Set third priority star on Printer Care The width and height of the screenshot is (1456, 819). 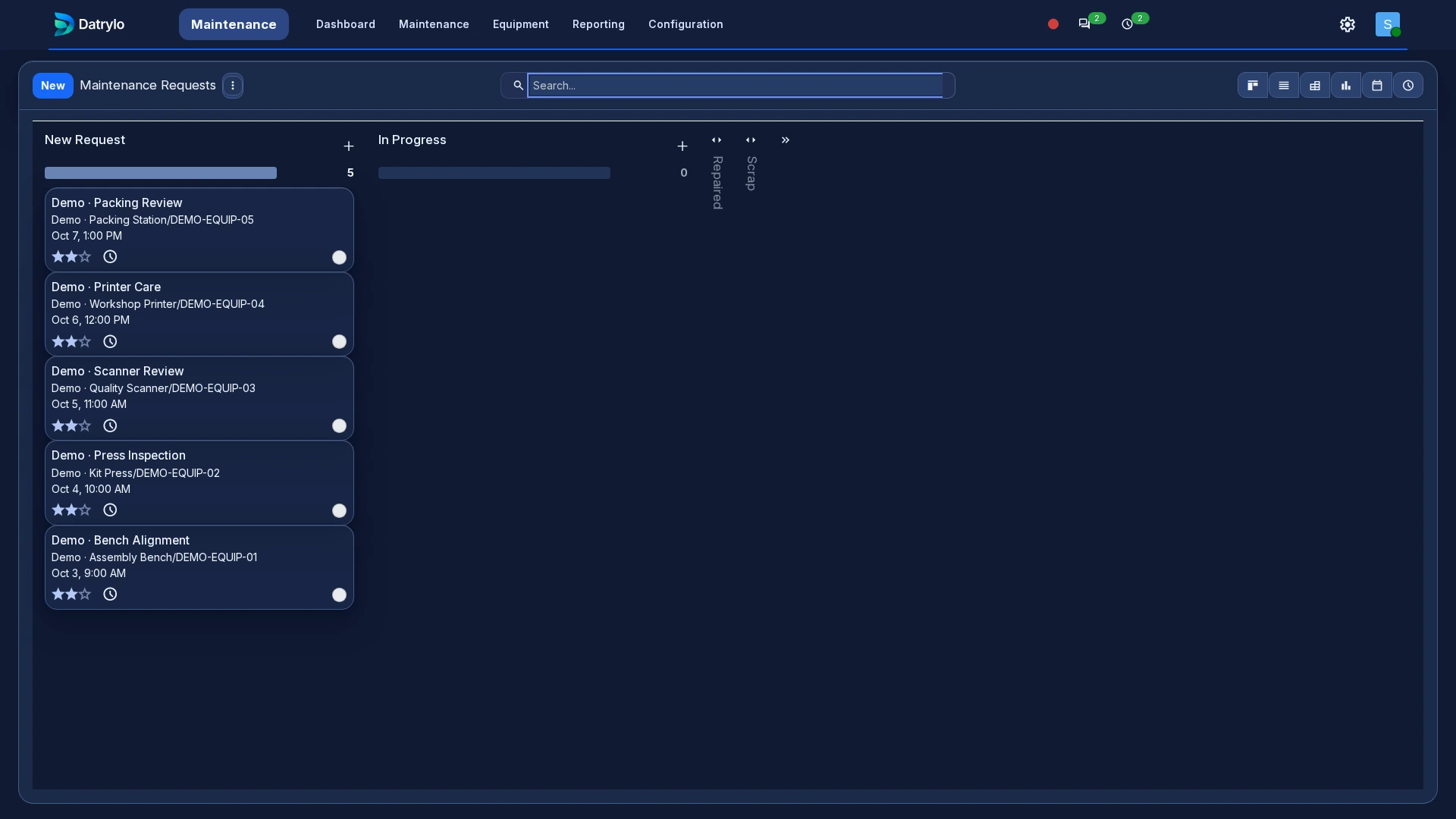85,342
